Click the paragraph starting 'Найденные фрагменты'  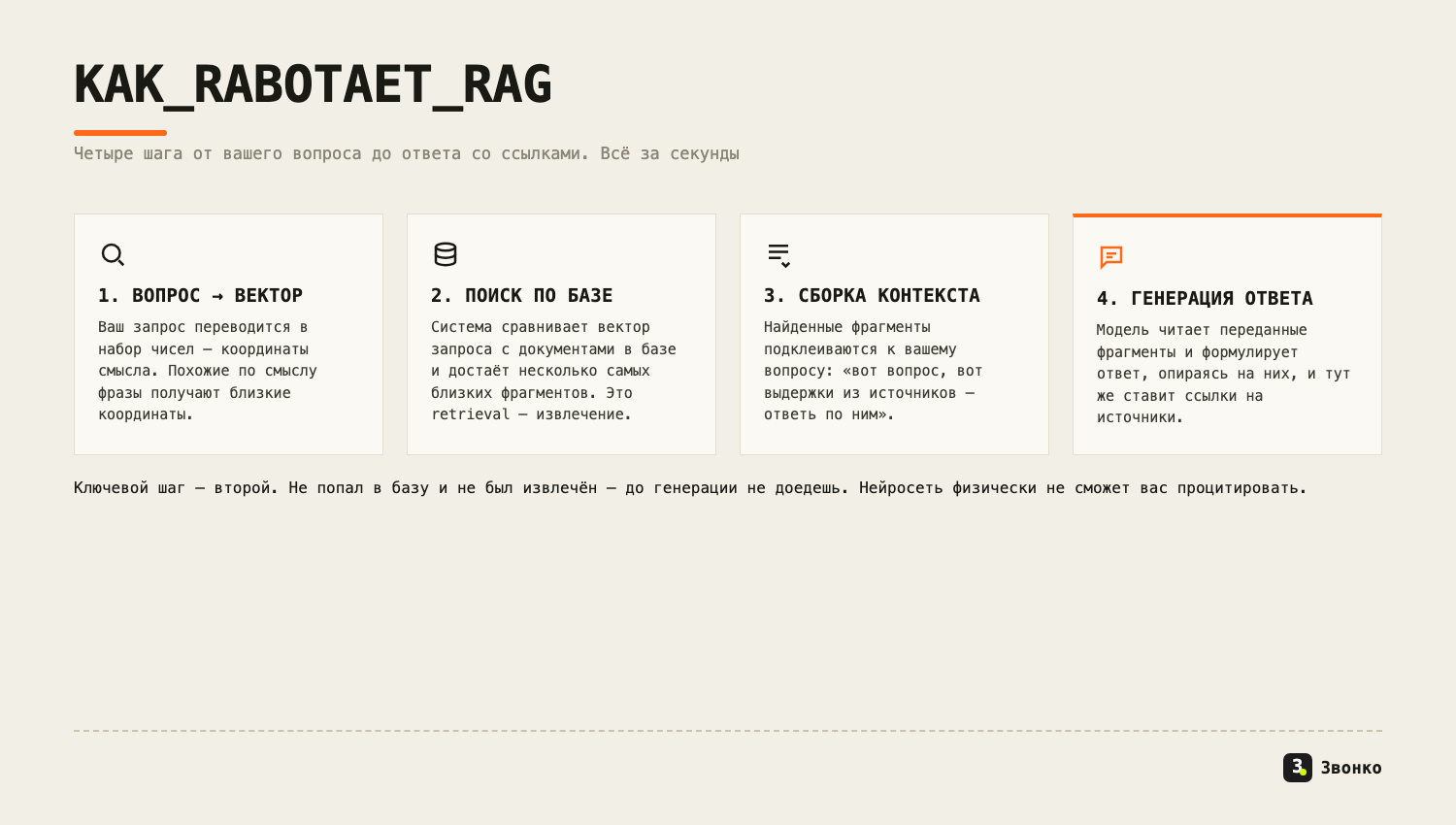coord(874,371)
